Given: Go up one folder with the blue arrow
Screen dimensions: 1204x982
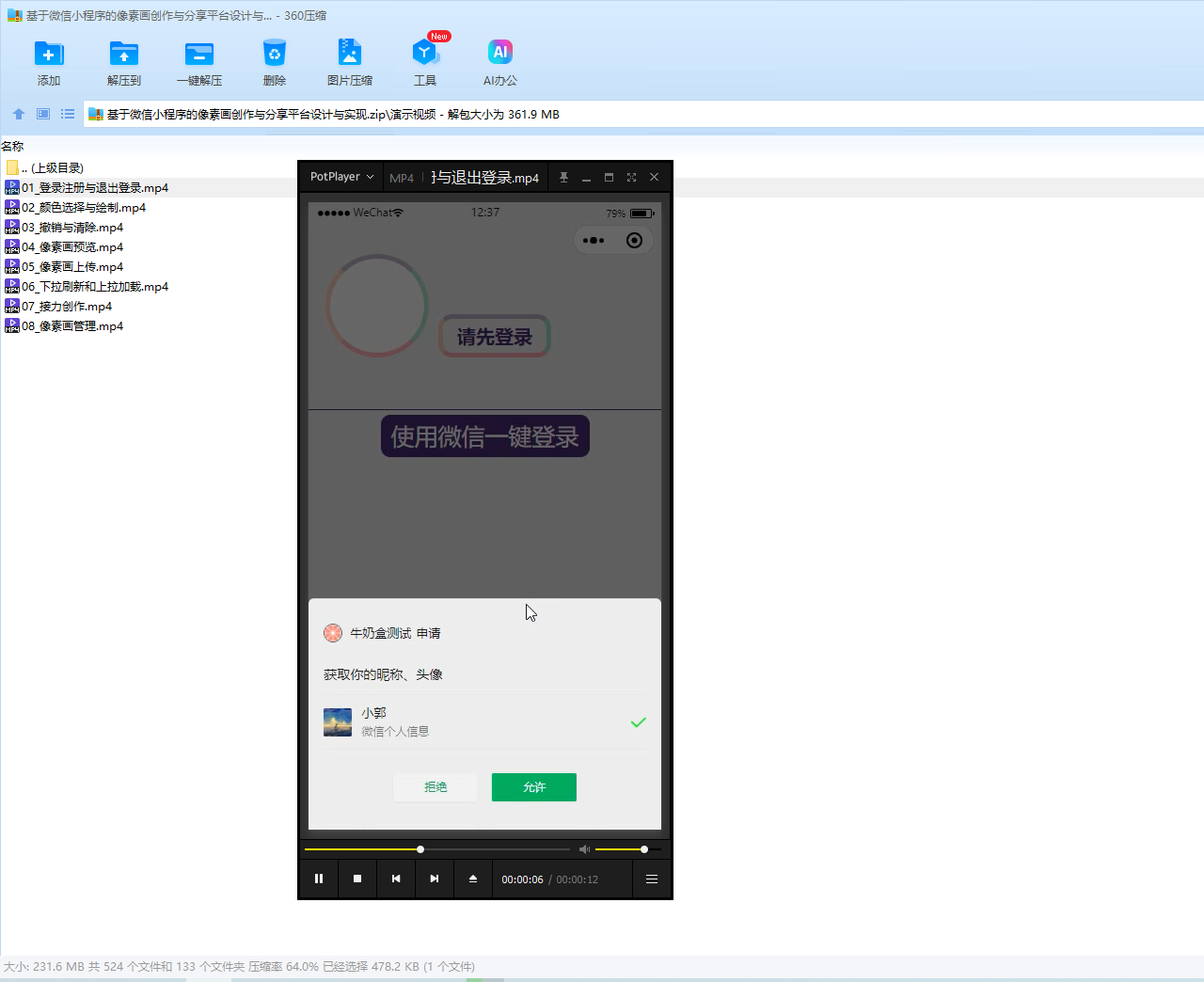Looking at the screenshot, I should (x=19, y=114).
